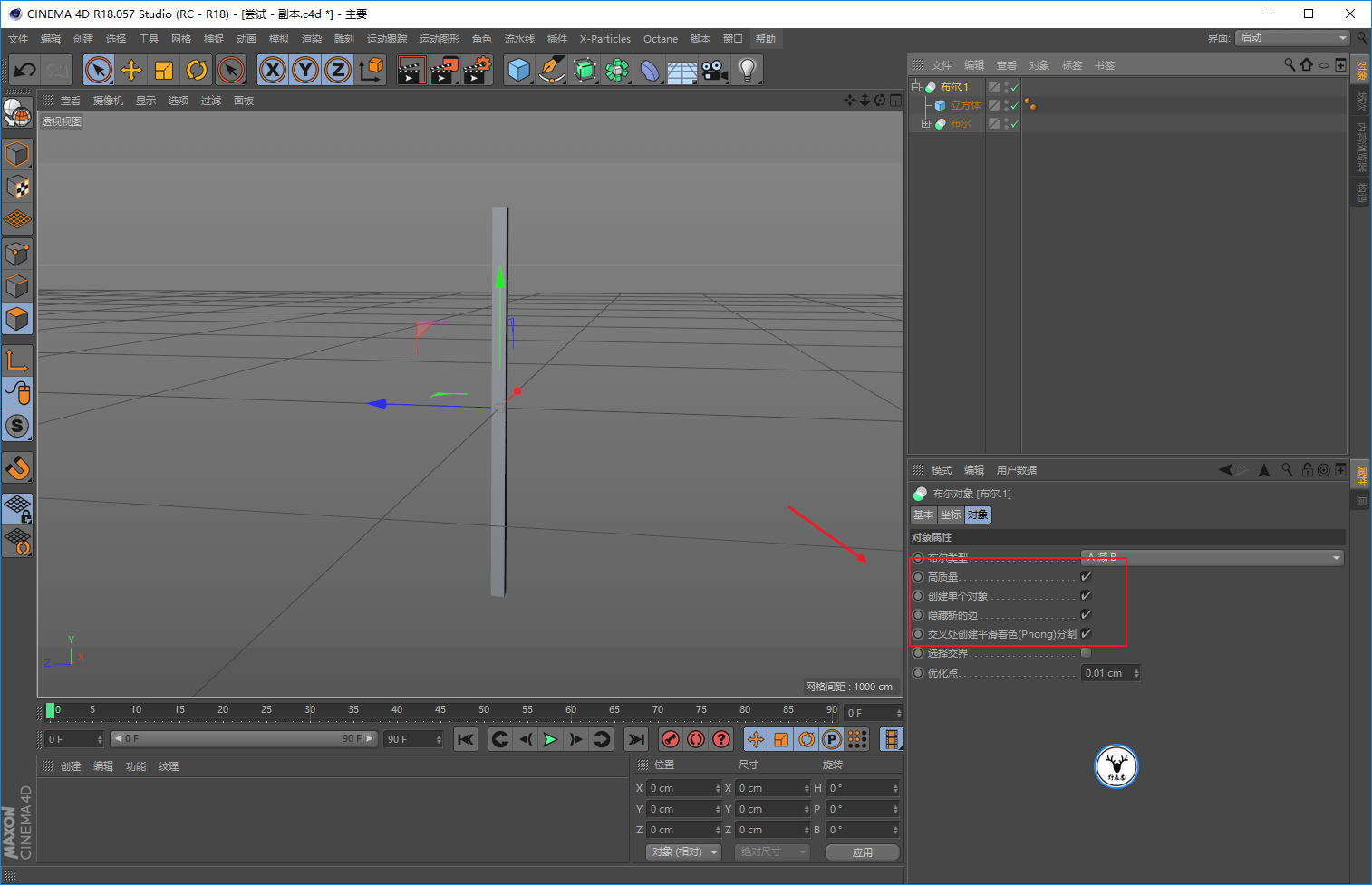Open the X-Particles menu
The image size is (1372, 885).
tap(605, 39)
